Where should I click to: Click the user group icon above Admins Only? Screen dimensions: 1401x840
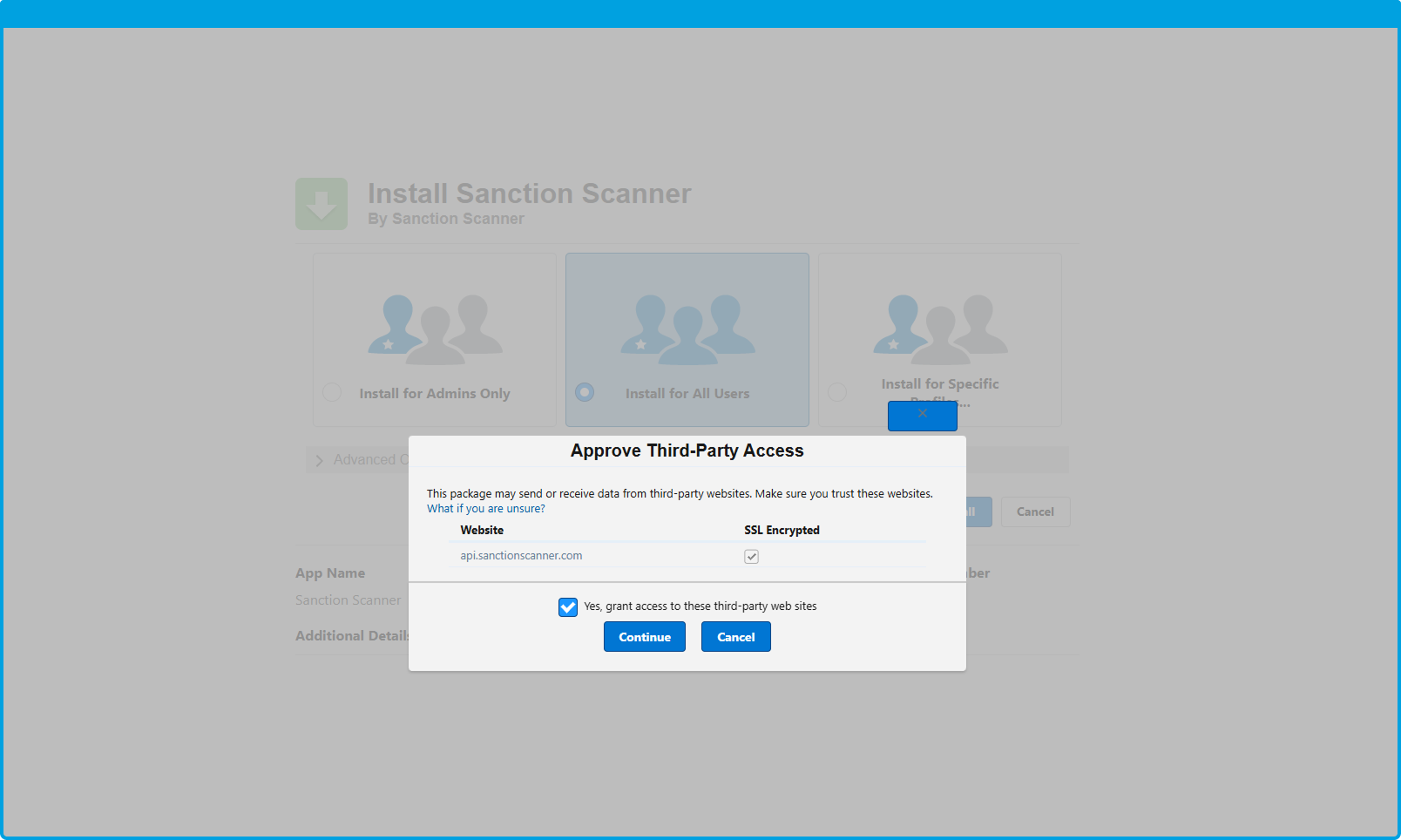tap(435, 329)
